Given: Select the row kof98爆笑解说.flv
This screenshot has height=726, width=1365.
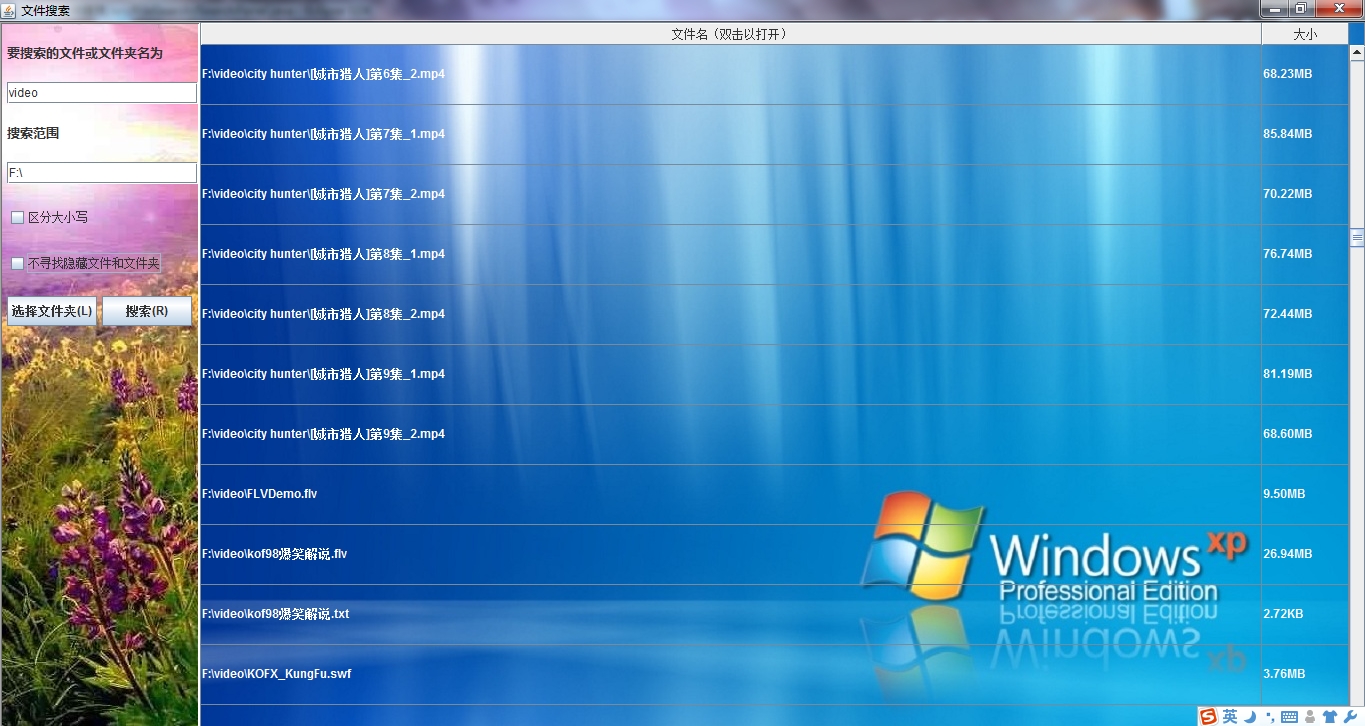Looking at the screenshot, I should pos(731,555).
